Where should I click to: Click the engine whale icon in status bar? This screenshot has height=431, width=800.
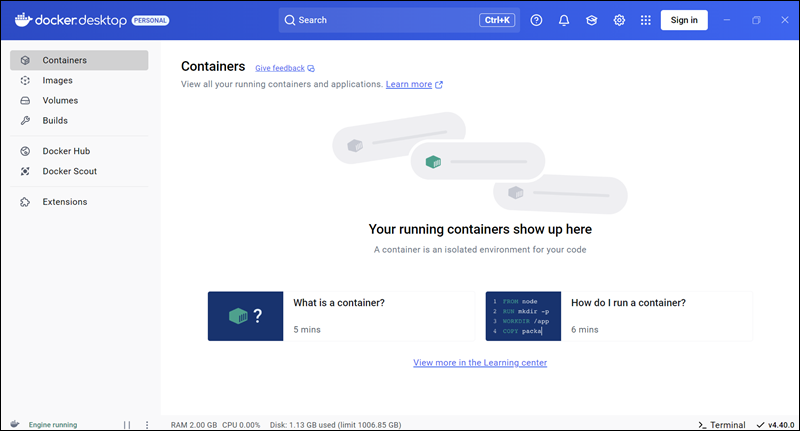(15, 424)
